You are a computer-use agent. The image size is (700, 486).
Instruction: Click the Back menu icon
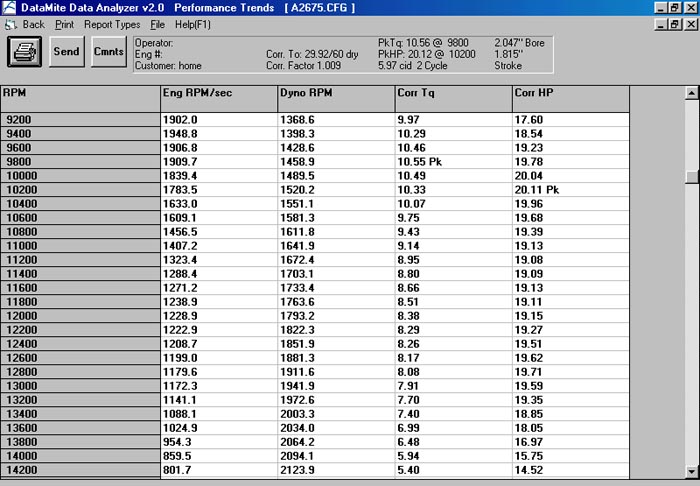[x=11, y=25]
